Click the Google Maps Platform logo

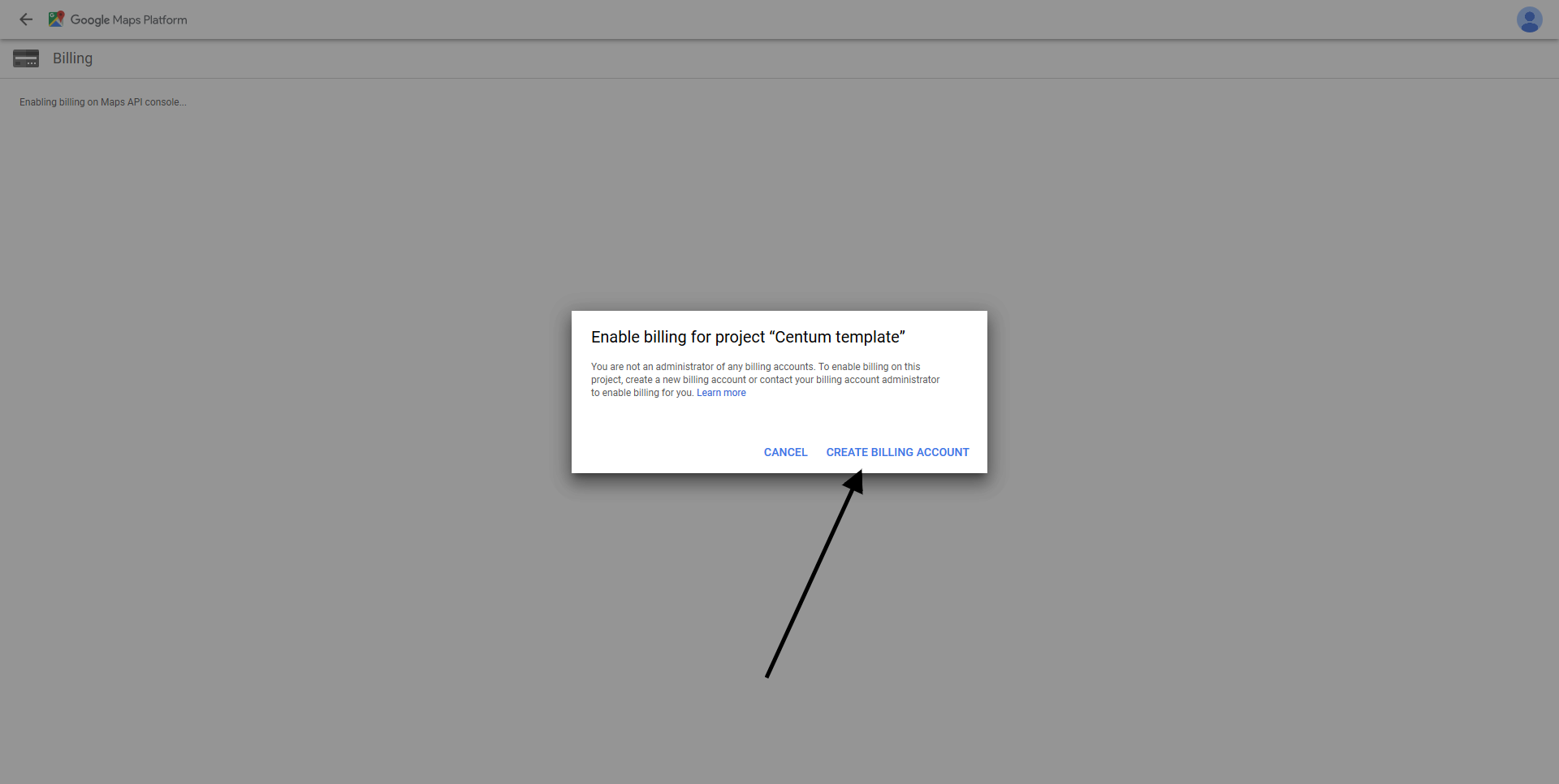(56, 19)
